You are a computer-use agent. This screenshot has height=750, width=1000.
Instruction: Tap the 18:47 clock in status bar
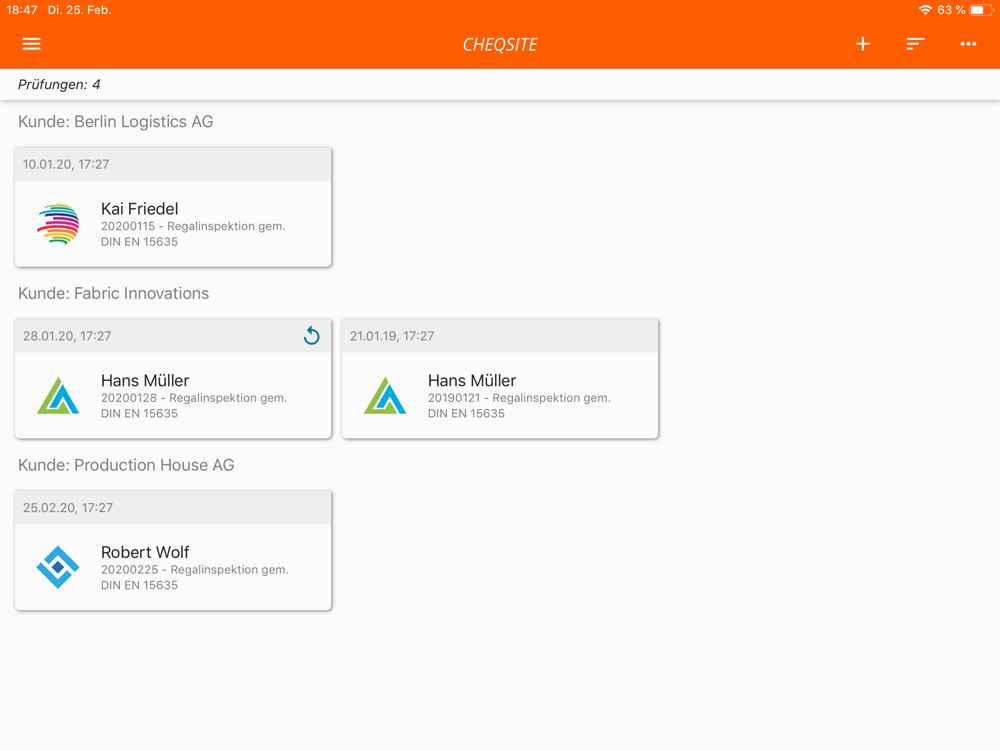22,10
